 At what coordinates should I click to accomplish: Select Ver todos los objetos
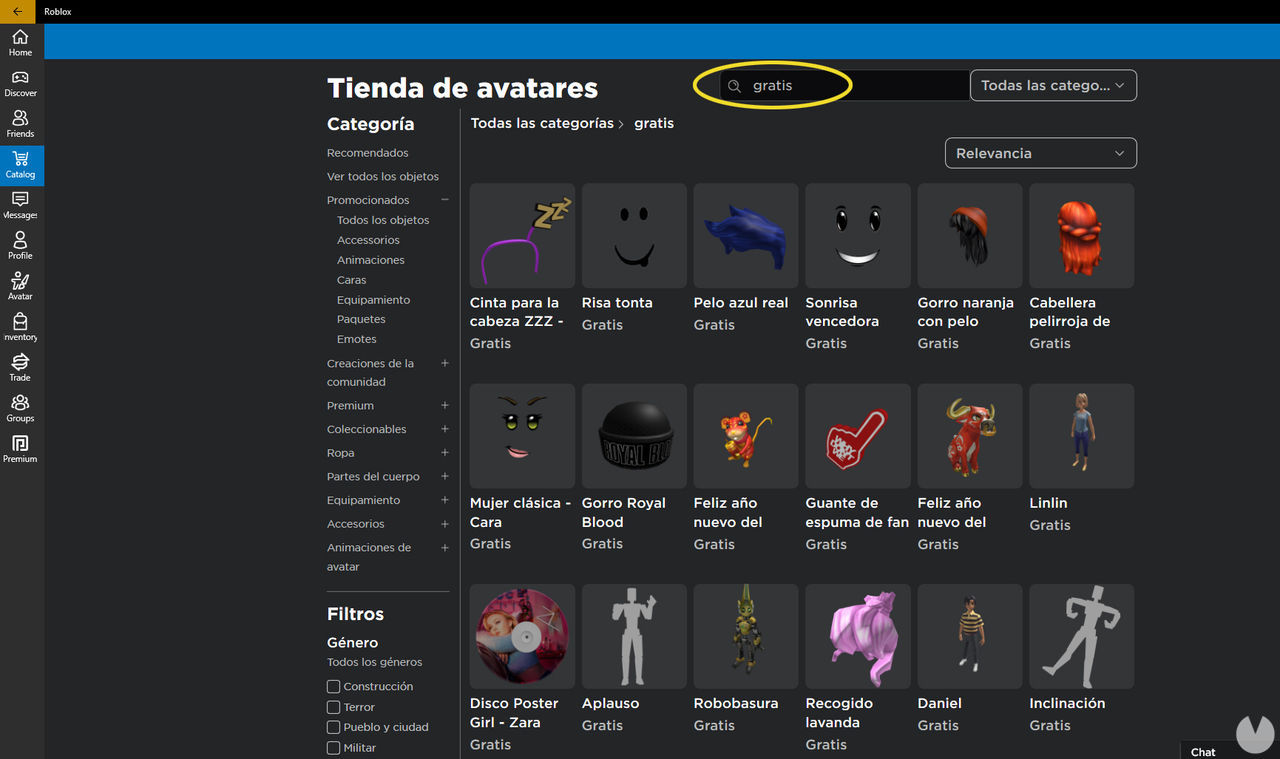click(383, 176)
